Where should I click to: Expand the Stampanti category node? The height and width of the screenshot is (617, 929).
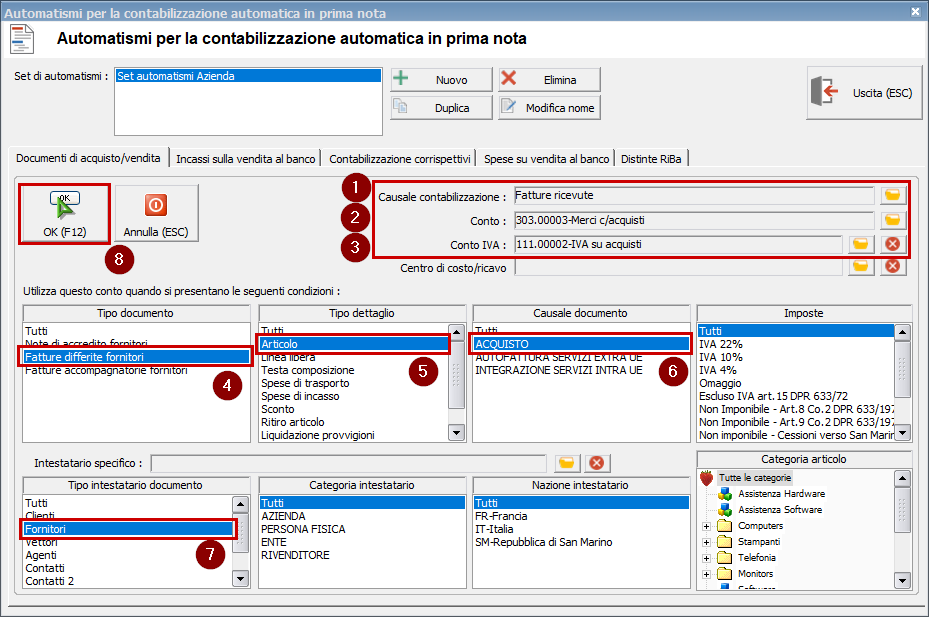point(706,542)
